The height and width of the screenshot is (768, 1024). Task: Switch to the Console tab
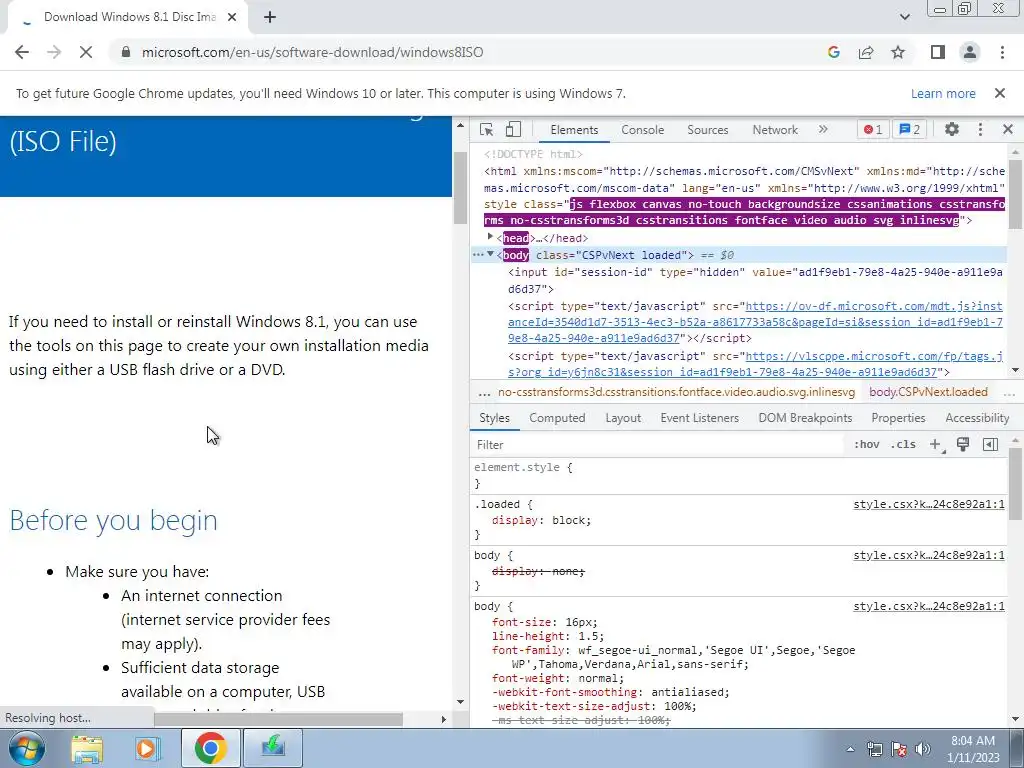coord(643,129)
